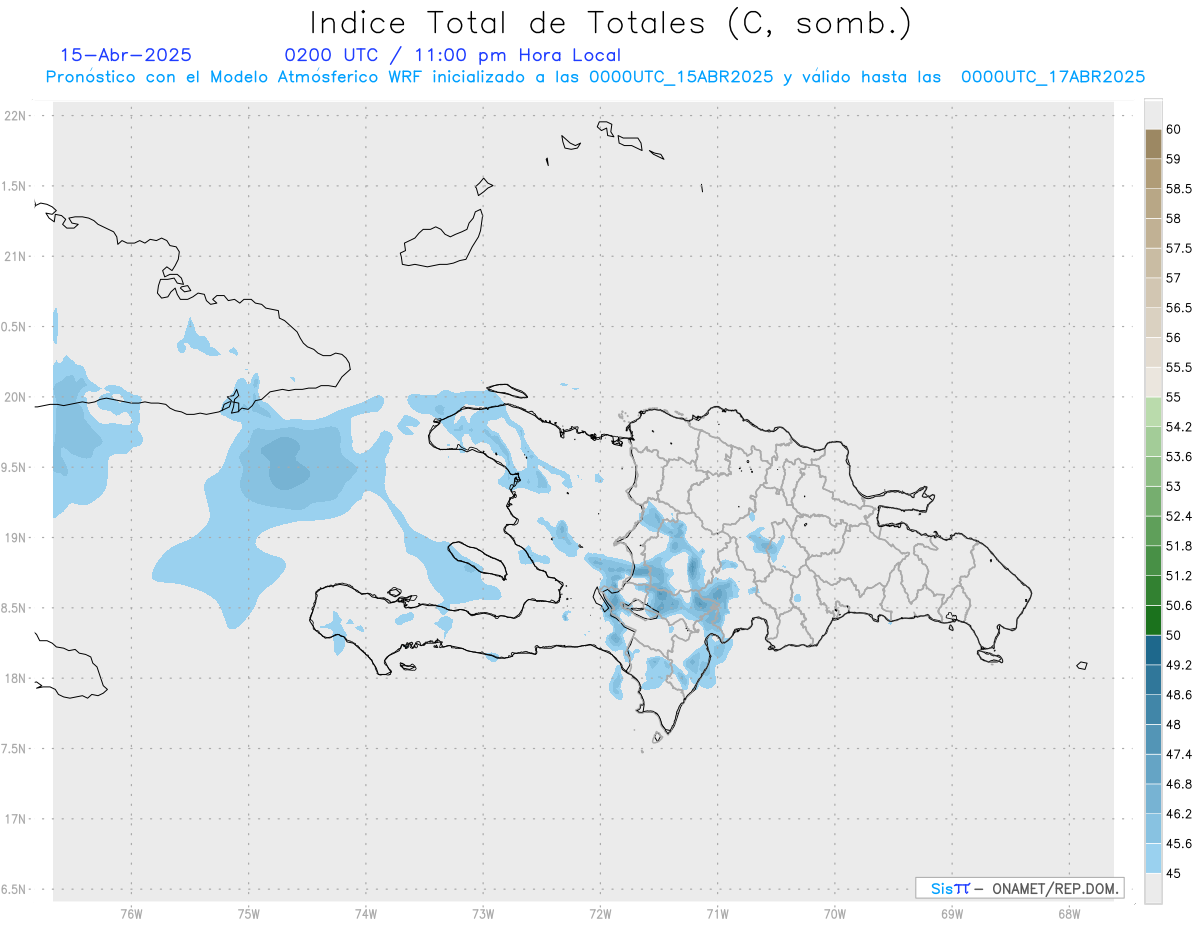Click legend value "45" at the colorbar bottom
The width and height of the screenshot is (1200, 927).
[1173, 873]
